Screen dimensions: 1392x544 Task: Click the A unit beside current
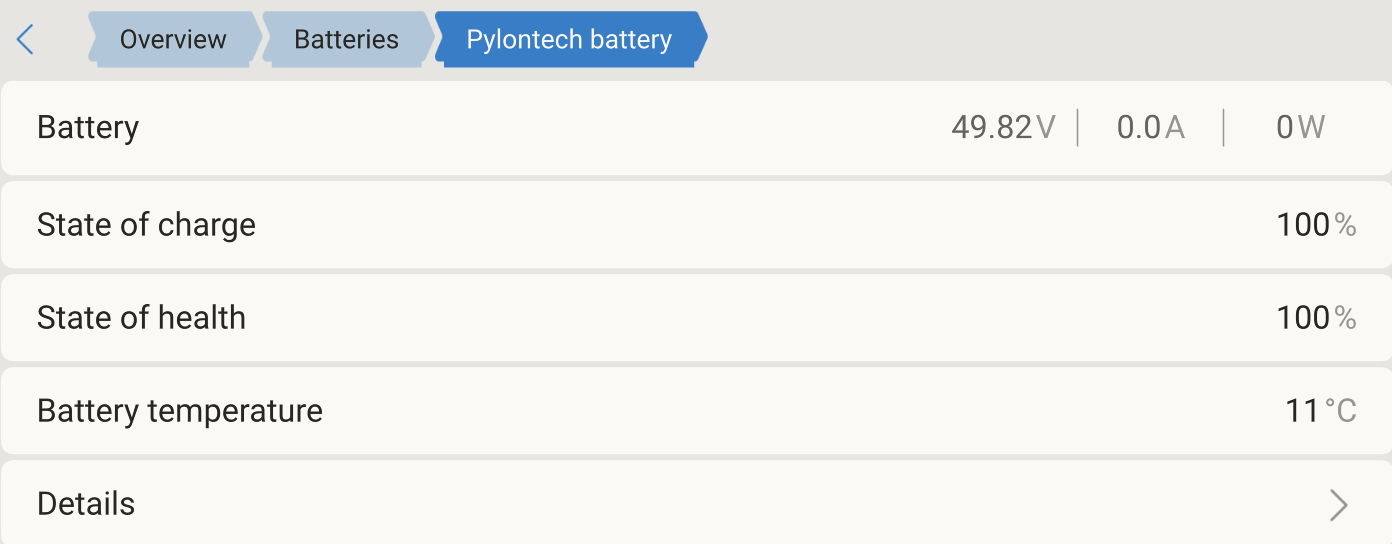point(1175,128)
